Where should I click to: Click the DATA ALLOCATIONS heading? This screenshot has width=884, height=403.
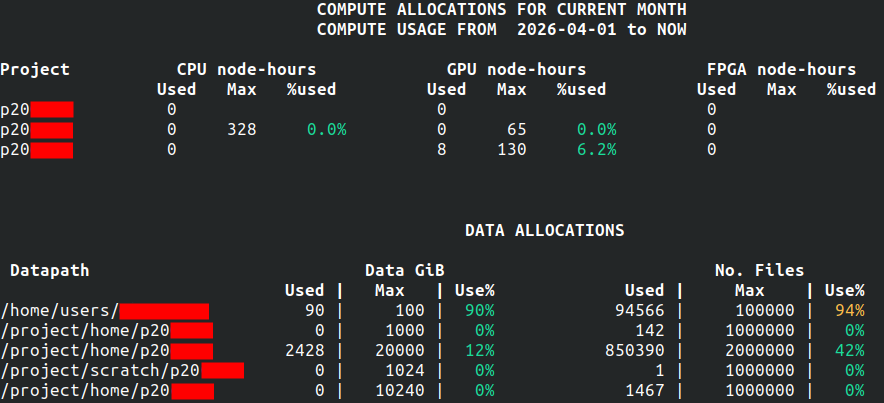click(544, 230)
